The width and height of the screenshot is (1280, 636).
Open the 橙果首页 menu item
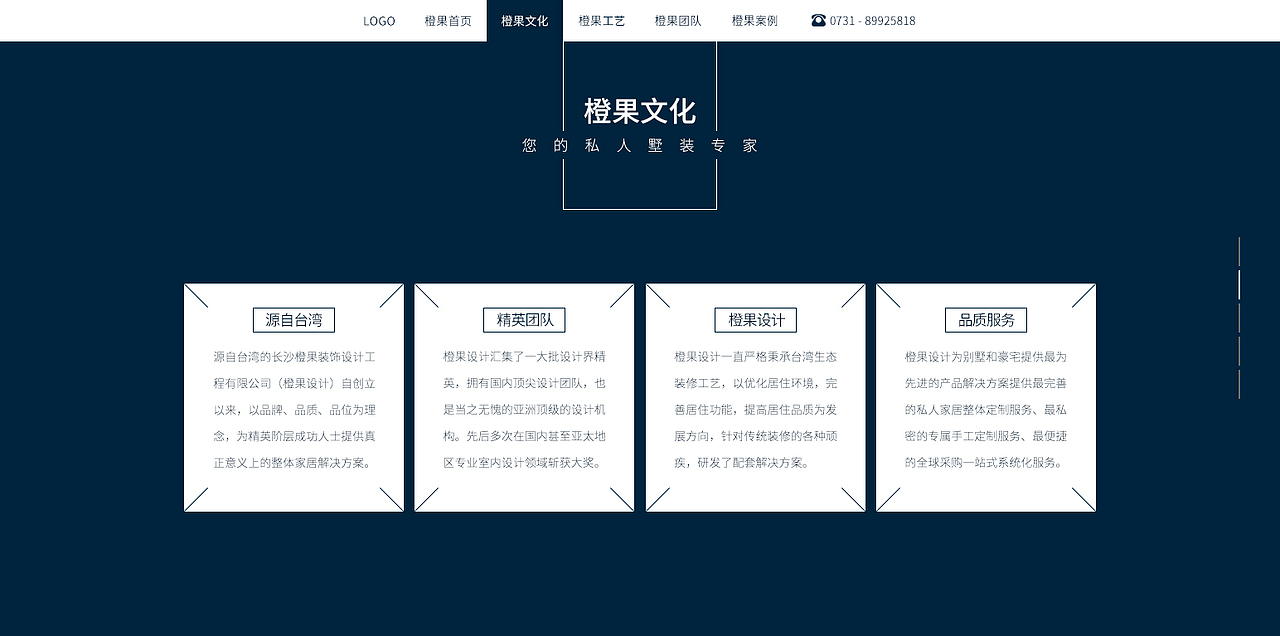(447, 20)
